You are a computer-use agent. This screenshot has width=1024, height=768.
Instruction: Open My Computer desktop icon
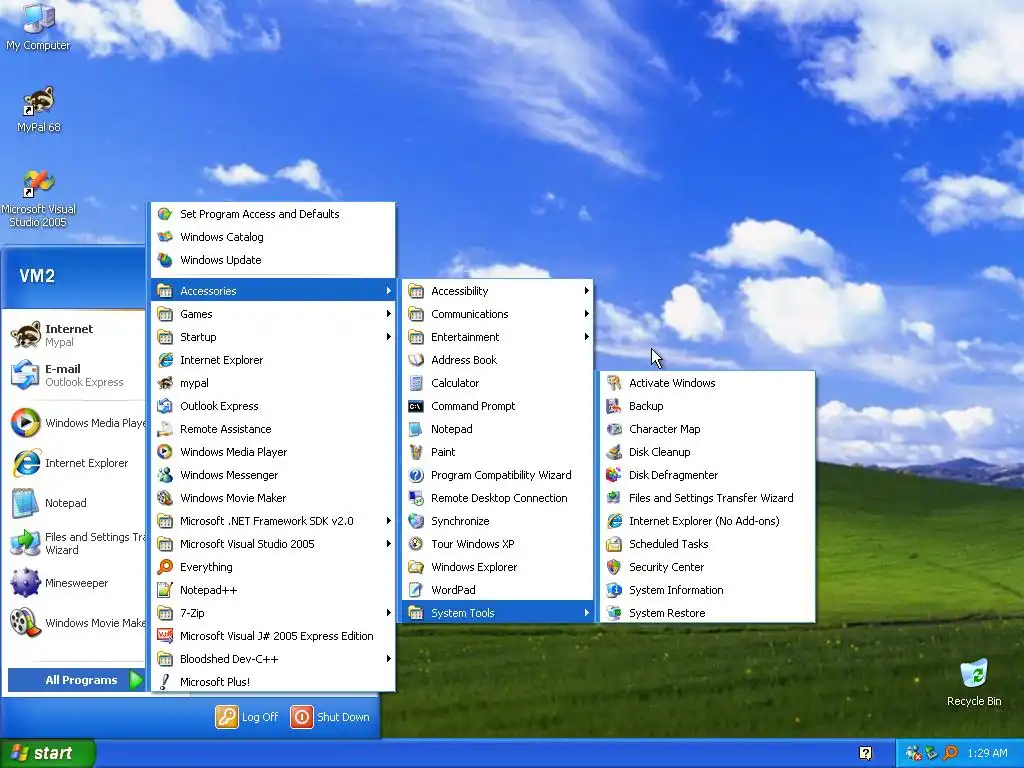tap(38, 26)
